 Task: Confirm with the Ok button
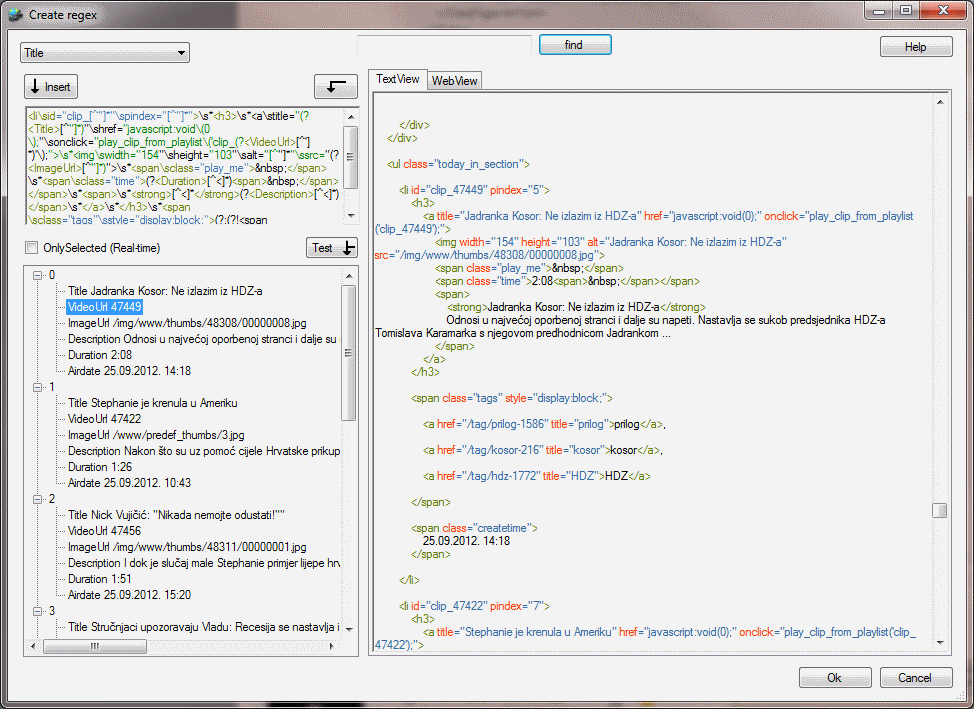(834, 678)
